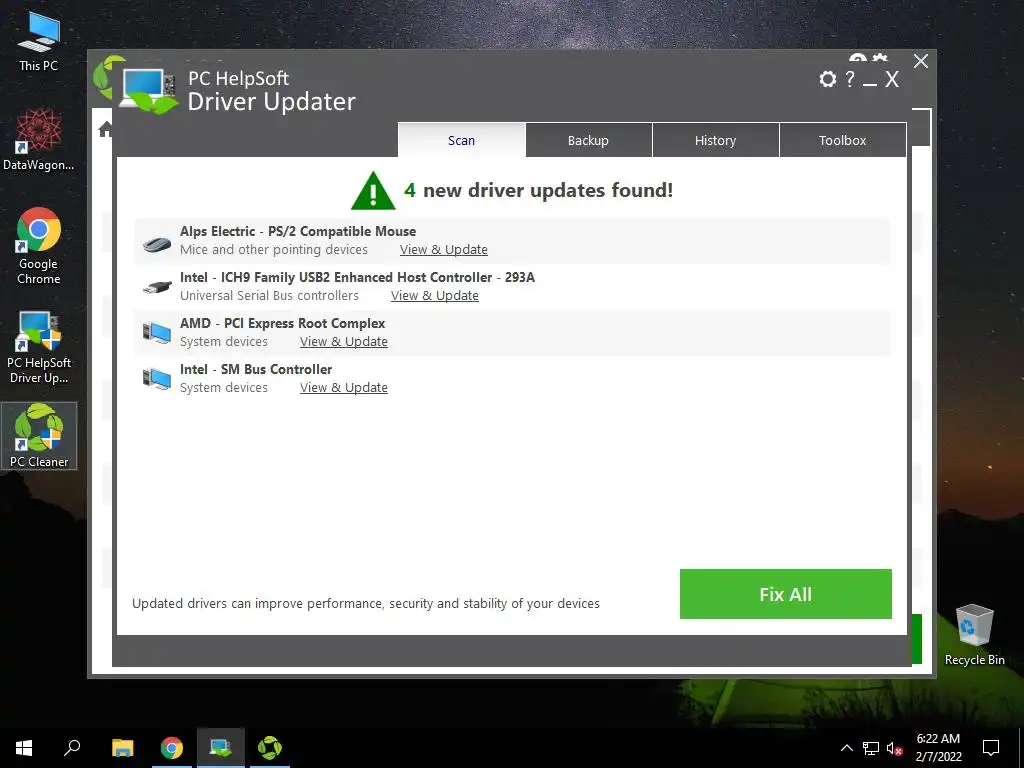
Task: Open the Backup tab
Action: click(x=588, y=140)
